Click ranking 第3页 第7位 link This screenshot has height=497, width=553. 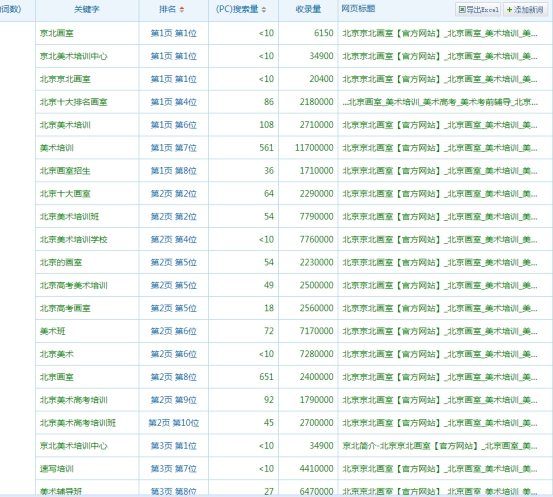[x=174, y=469]
